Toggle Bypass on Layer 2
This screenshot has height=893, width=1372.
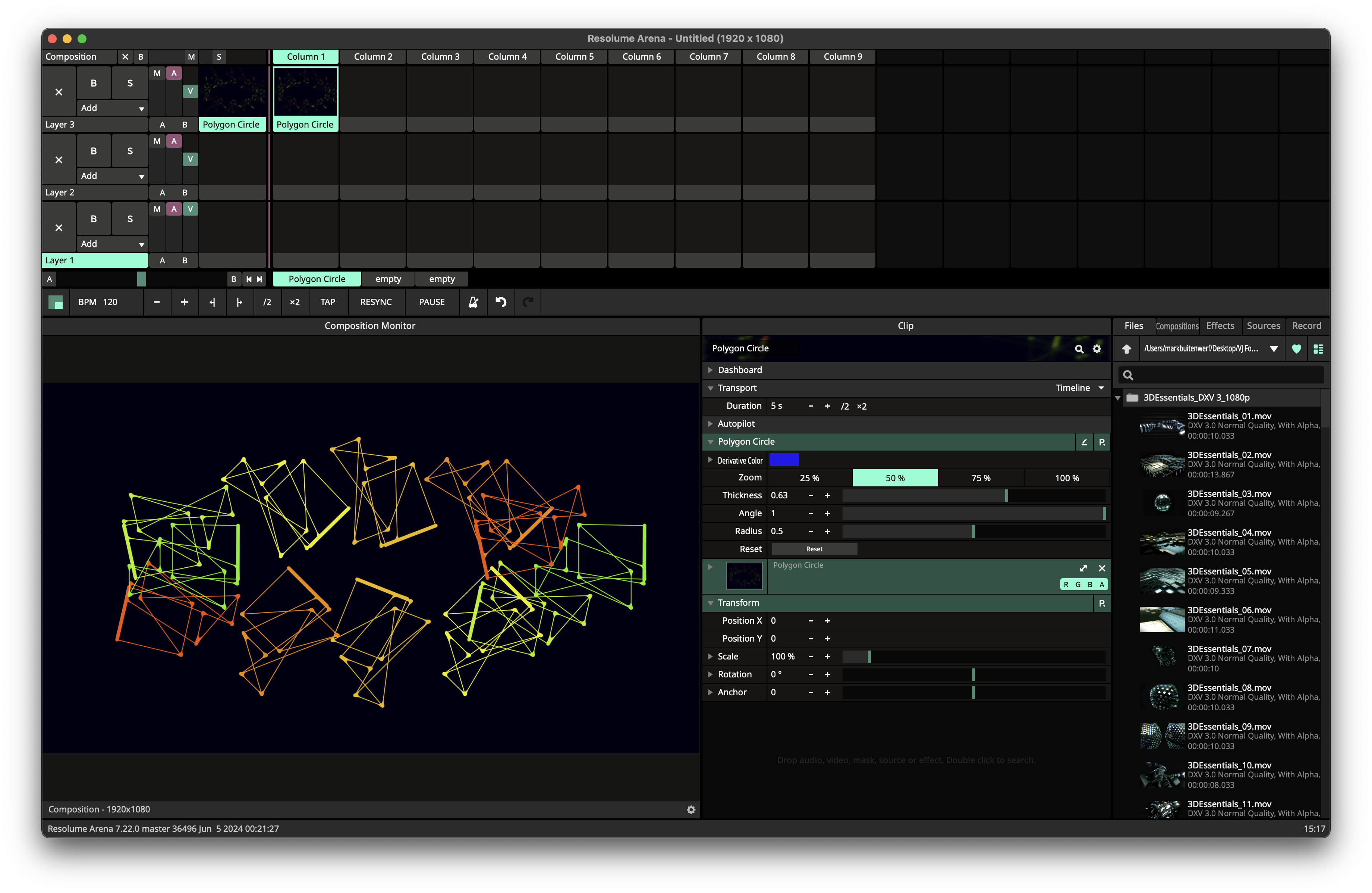click(x=93, y=151)
